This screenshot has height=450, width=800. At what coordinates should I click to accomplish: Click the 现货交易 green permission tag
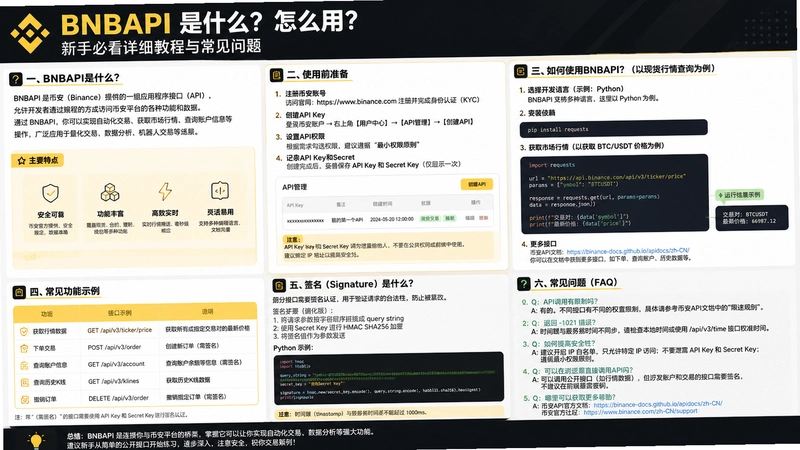click(430, 218)
